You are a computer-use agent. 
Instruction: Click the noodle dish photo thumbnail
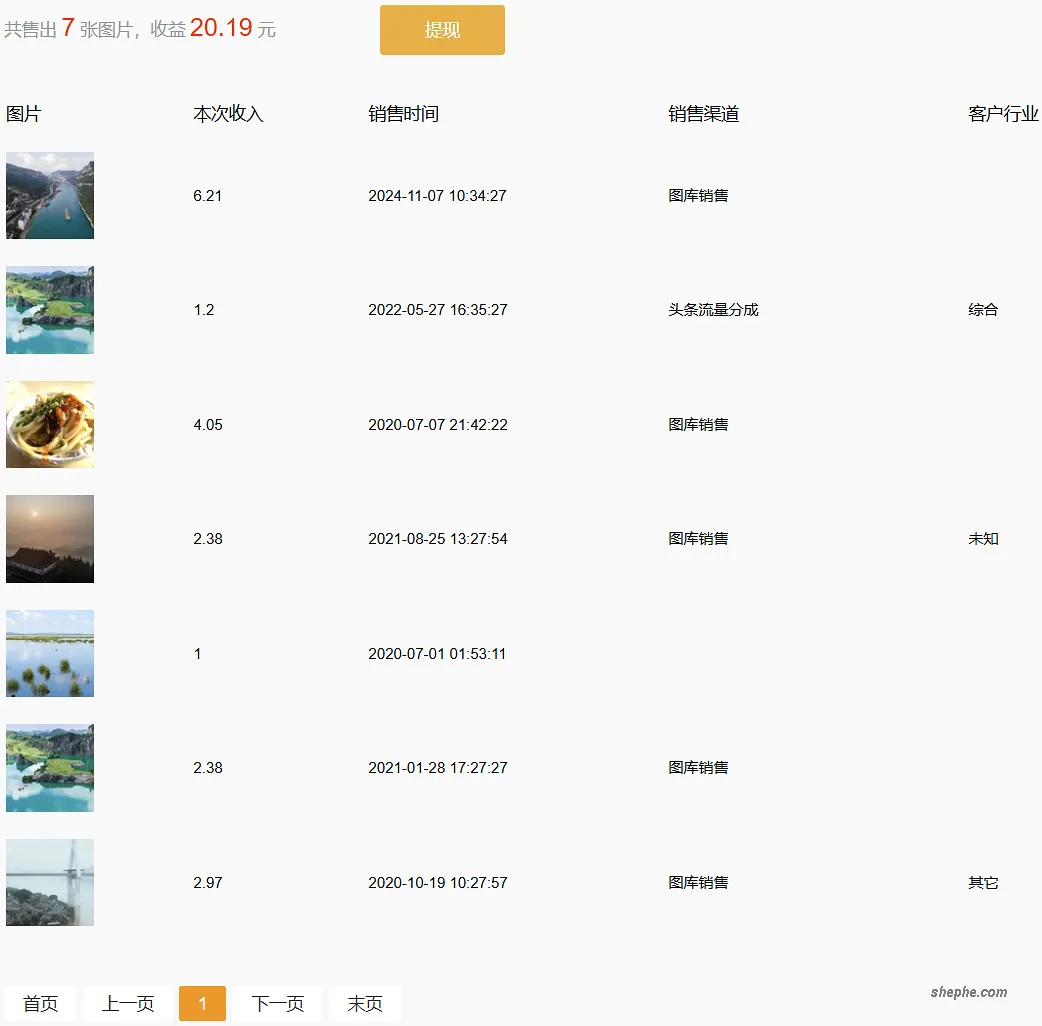tap(50, 424)
